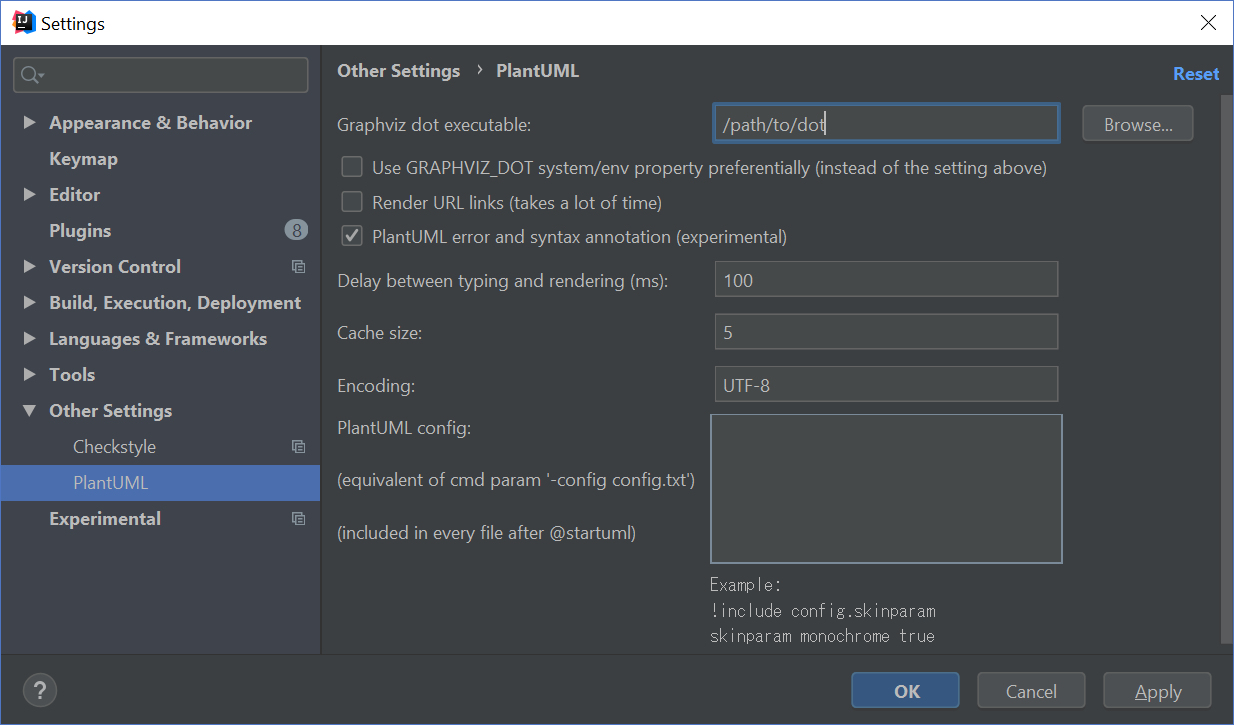Screen dimensions: 1234x725
Task: Click the PlantUML config text area
Action: pyautogui.click(x=885, y=489)
